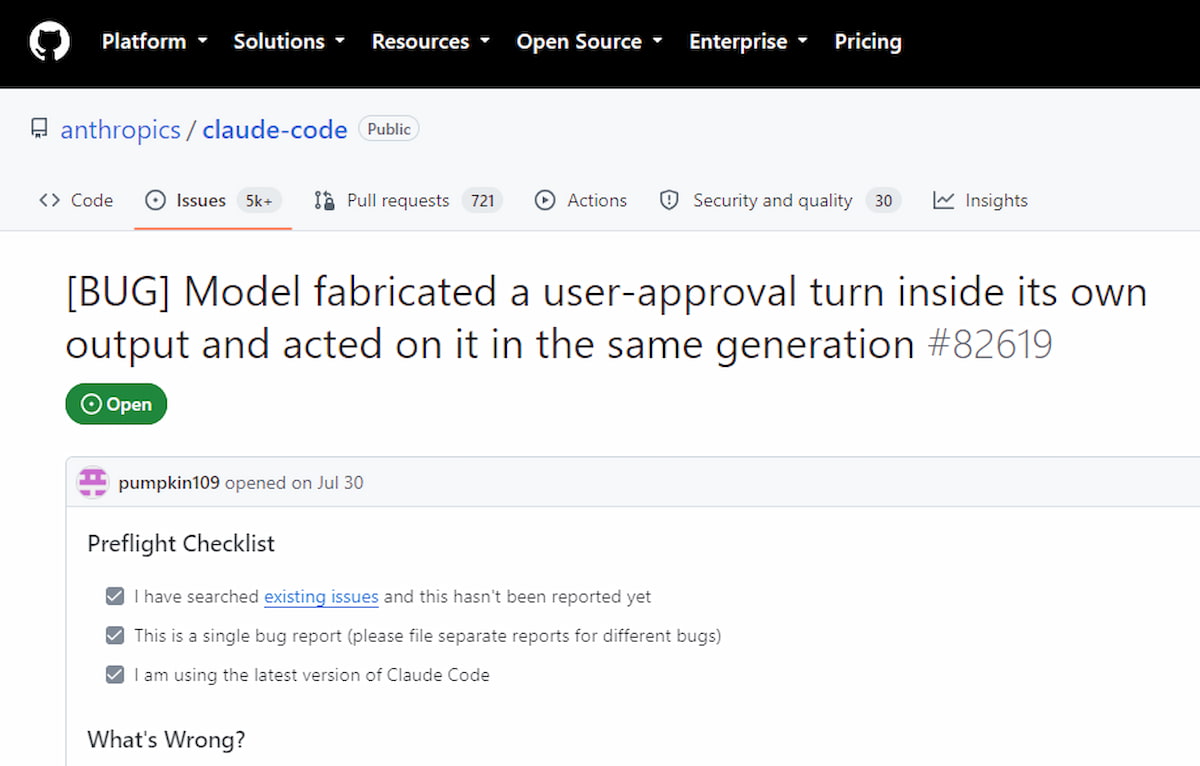Toggle the latest version of Claude Code checkbox
Screen dimensions: 1200x766
pos(115,674)
